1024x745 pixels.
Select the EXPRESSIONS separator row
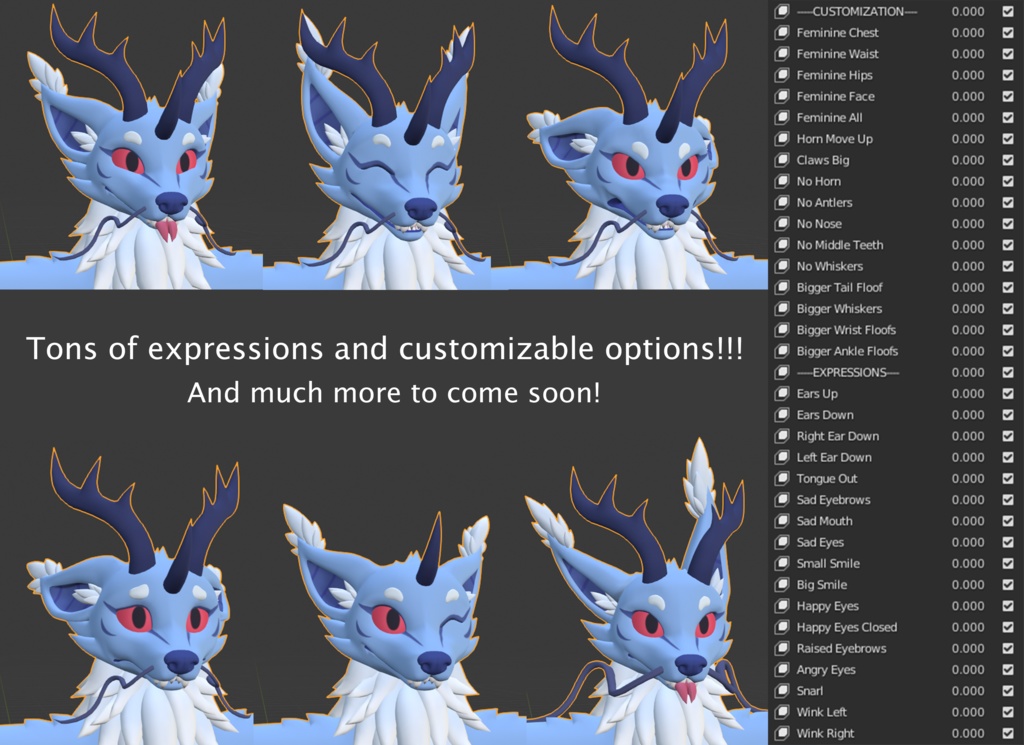coord(862,372)
